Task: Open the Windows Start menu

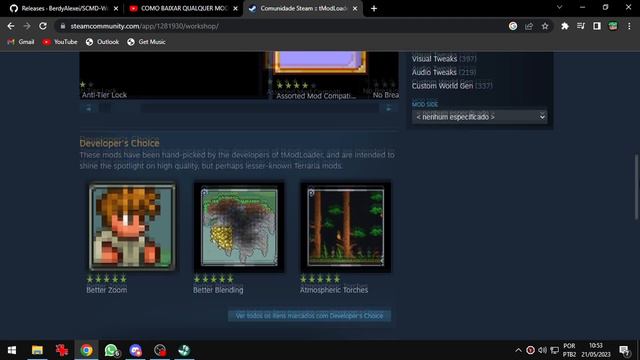Action: coord(12,350)
